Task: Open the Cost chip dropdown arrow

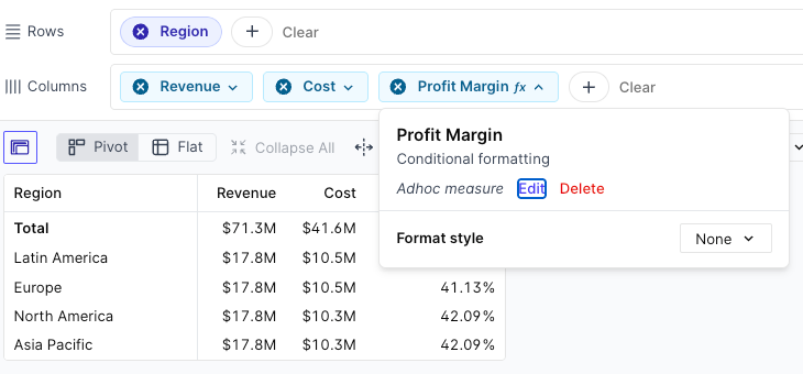Action: tap(348, 88)
